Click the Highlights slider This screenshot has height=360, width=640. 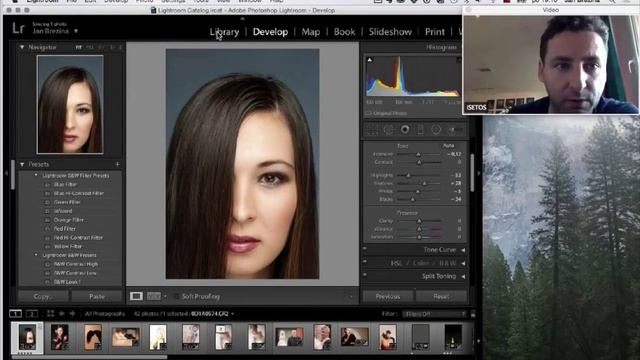(419, 175)
